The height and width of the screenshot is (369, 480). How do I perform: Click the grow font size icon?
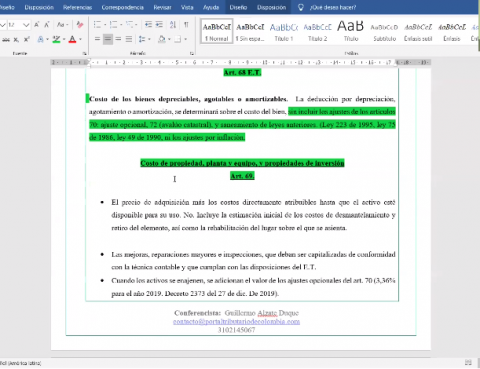pos(37,25)
